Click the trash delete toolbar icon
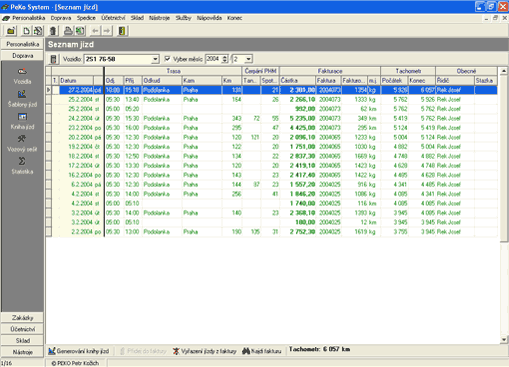509x367 pixels. coord(53,31)
